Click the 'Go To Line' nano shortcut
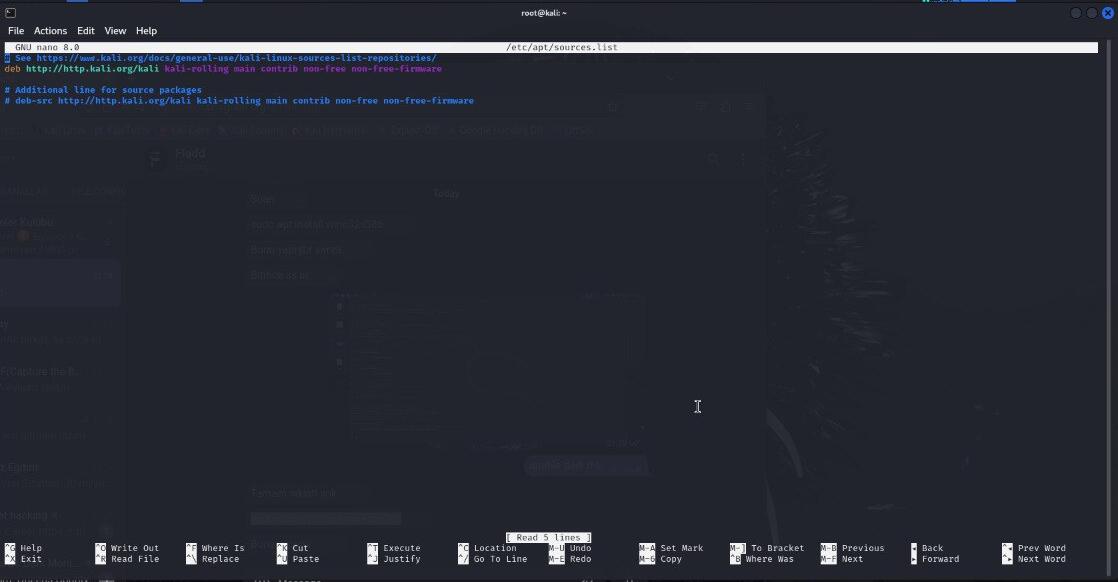Viewport: 1118px width, 582px height. coord(501,558)
